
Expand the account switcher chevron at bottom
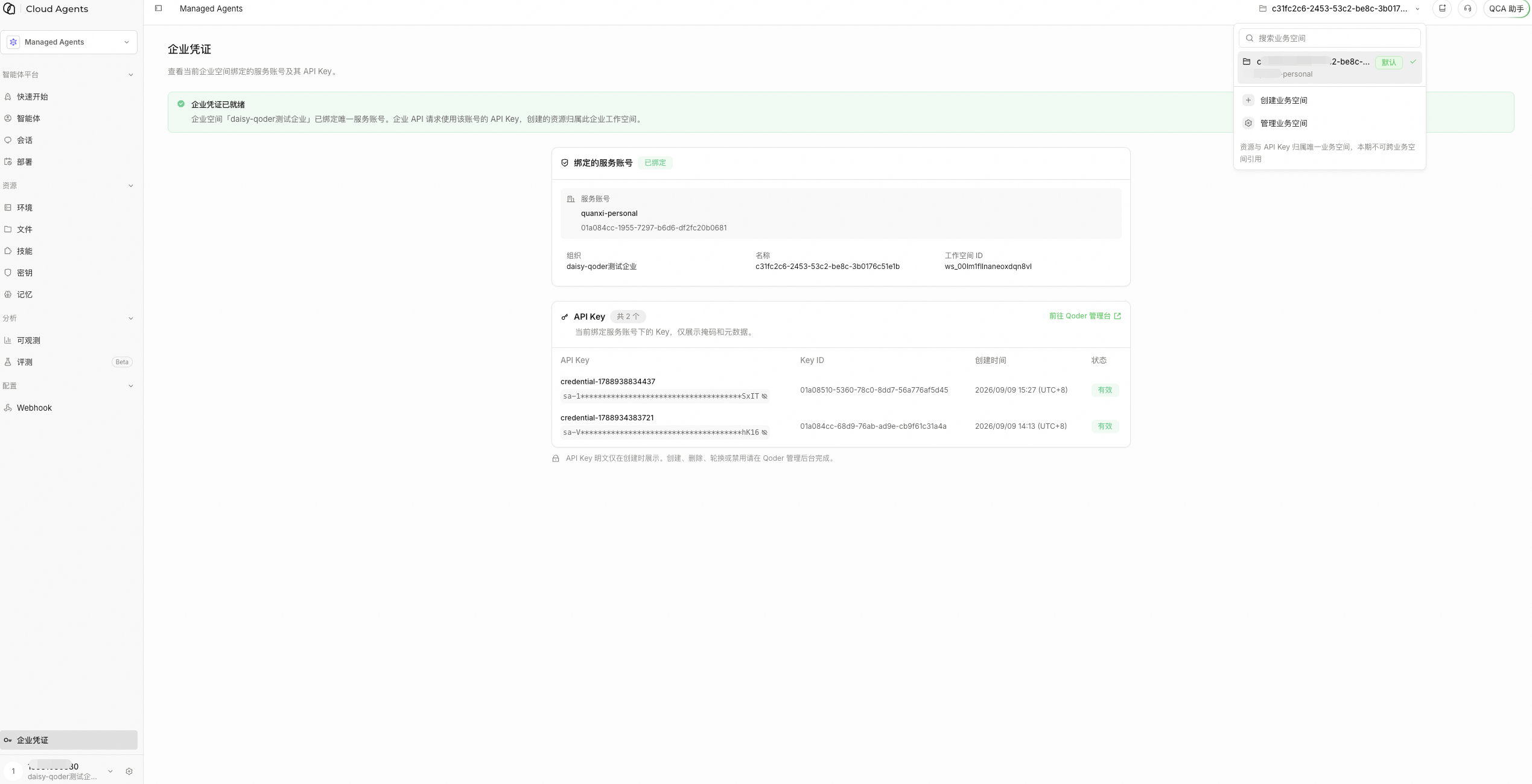110,771
